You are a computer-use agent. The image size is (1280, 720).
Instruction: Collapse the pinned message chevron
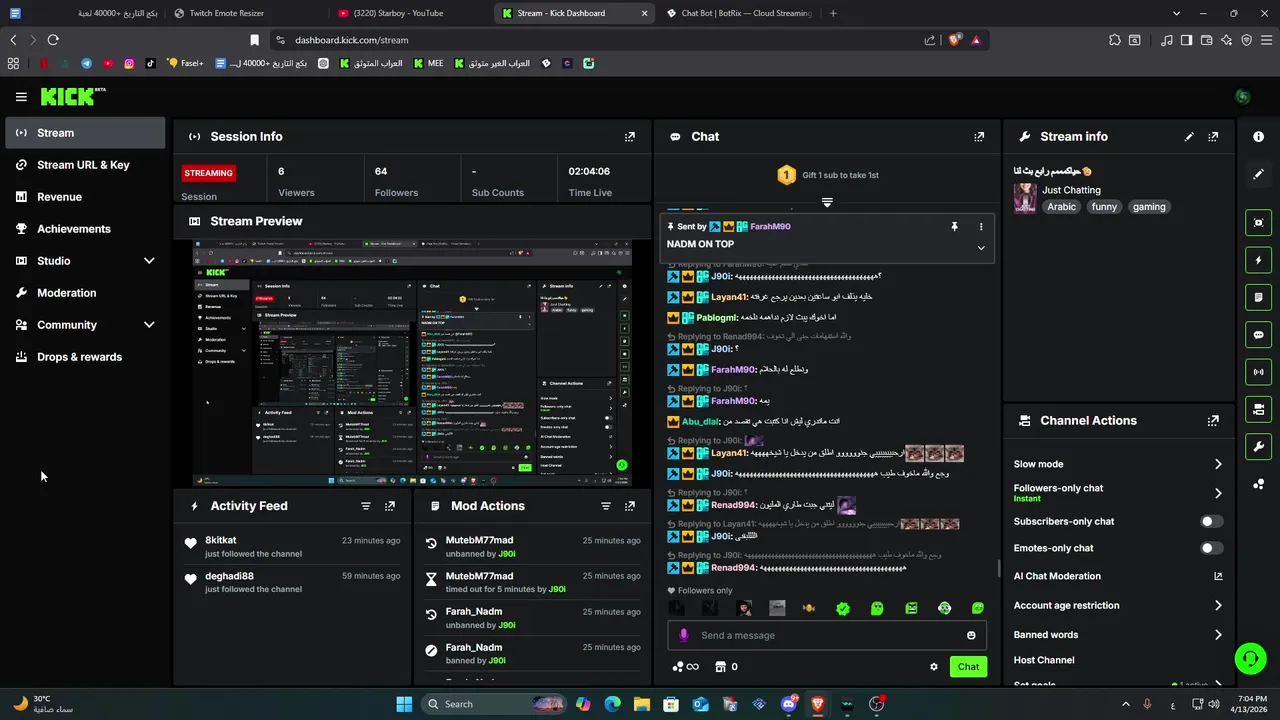coord(981,248)
